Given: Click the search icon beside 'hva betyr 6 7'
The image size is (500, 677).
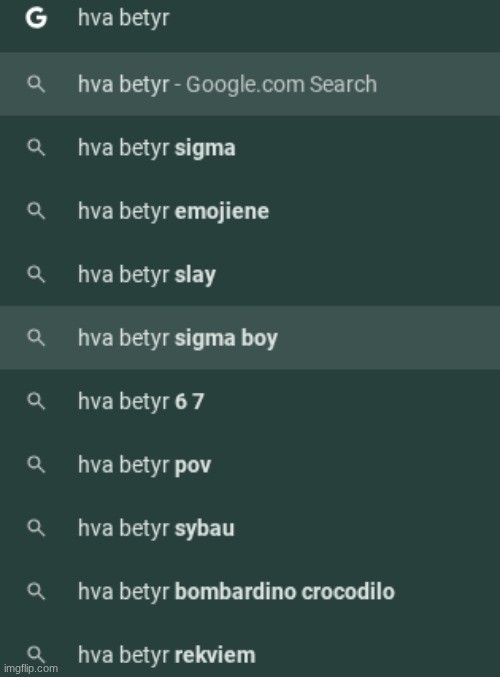Looking at the screenshot, I should pyautogui.click(x=36, y=401).
